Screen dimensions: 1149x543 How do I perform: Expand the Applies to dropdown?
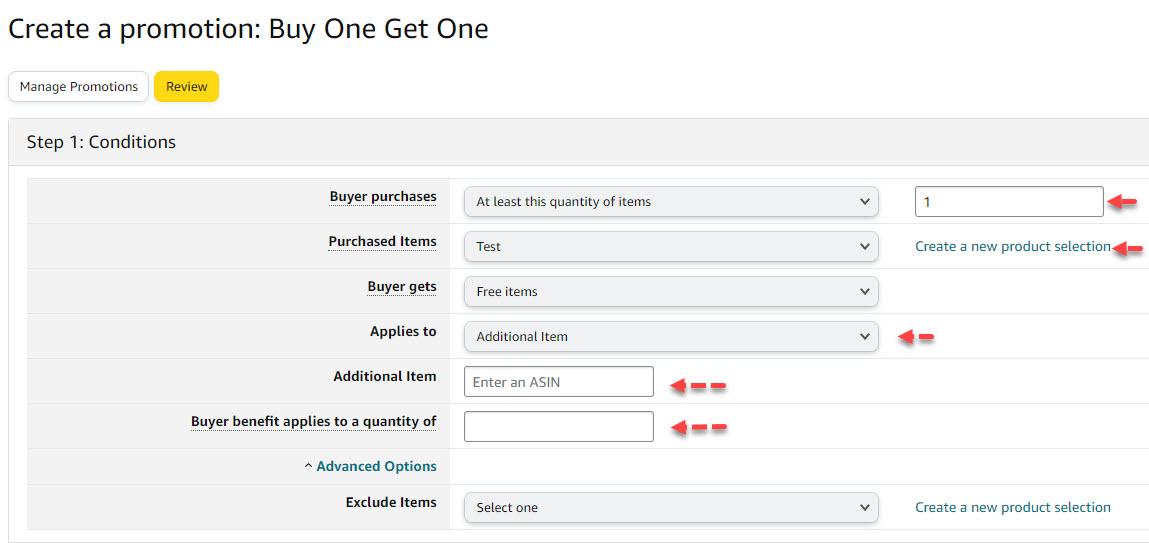coord(670,336)
